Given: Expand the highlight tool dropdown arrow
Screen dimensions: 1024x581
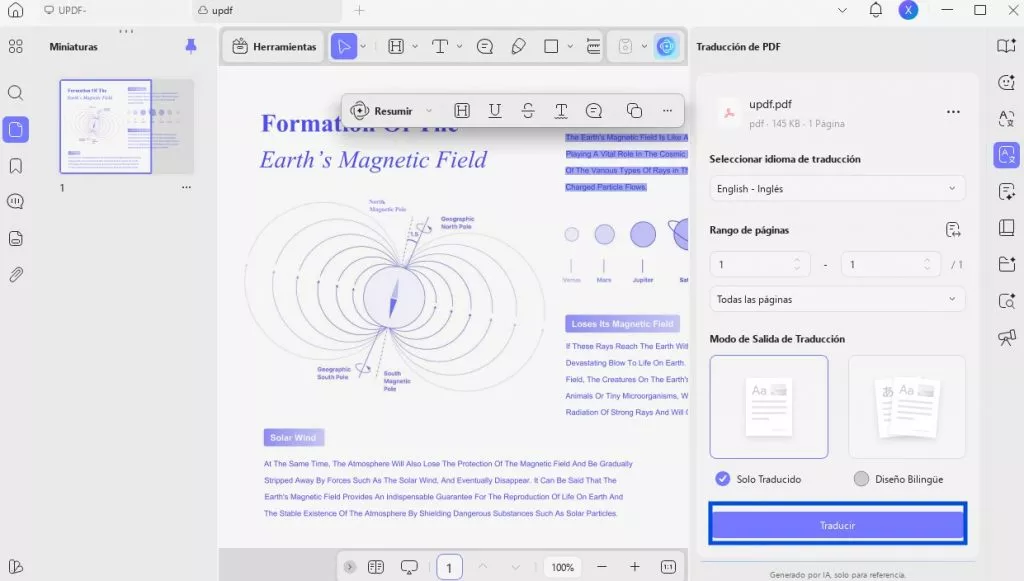Looking at the screenshot, I should (x=415, y=46).
